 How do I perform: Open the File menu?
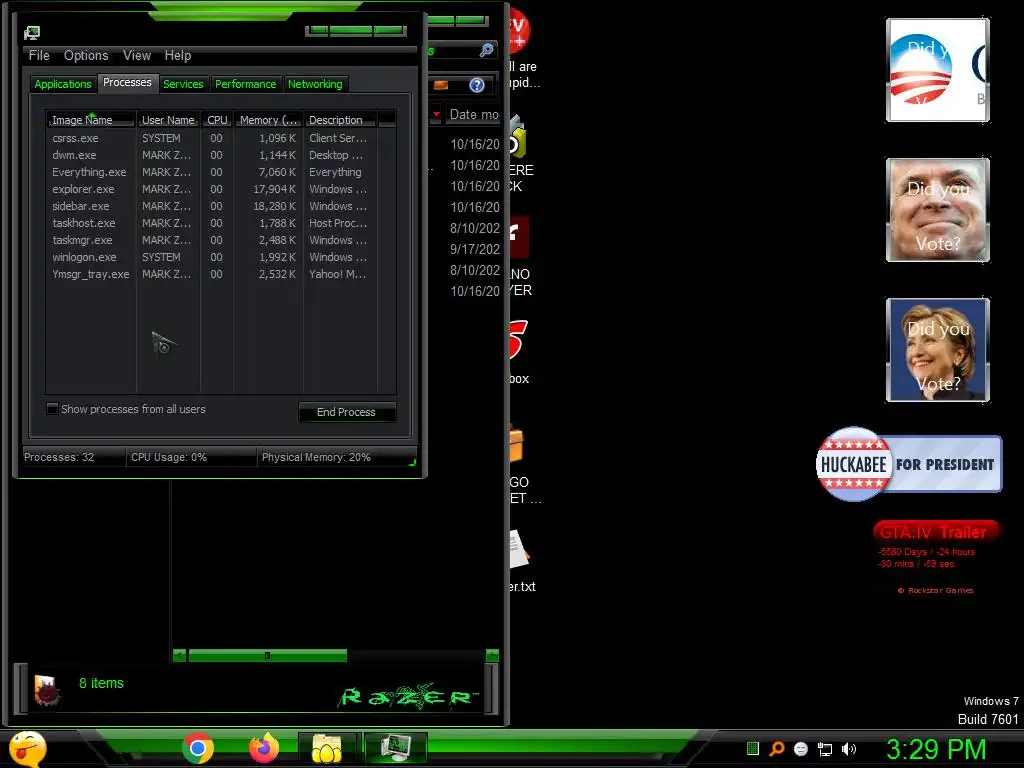39,56
